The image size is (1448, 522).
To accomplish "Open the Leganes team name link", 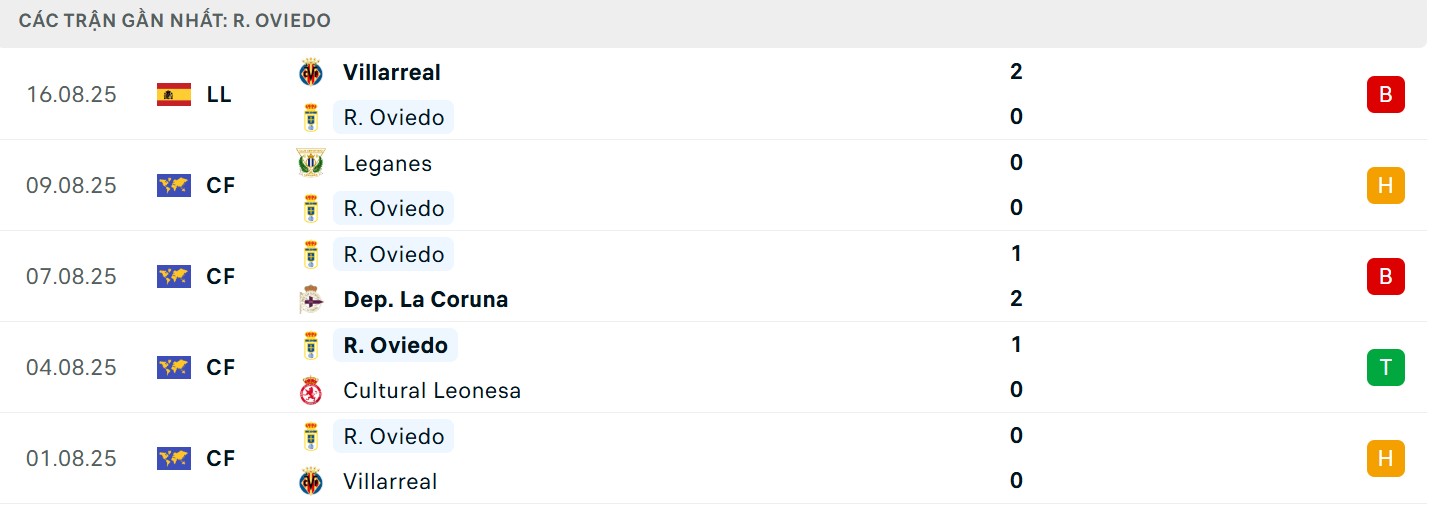I will pos(388,163).
